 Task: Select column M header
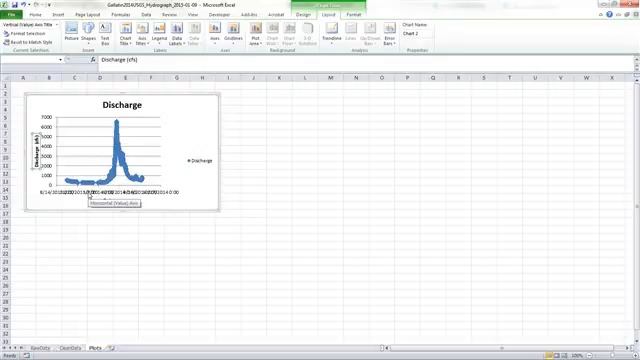point(331,78)
